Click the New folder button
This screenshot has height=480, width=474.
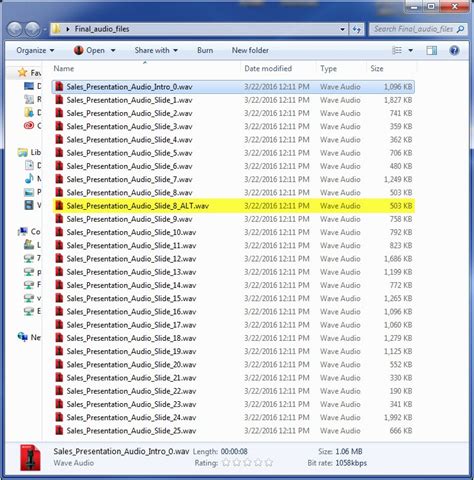point(250,50)
